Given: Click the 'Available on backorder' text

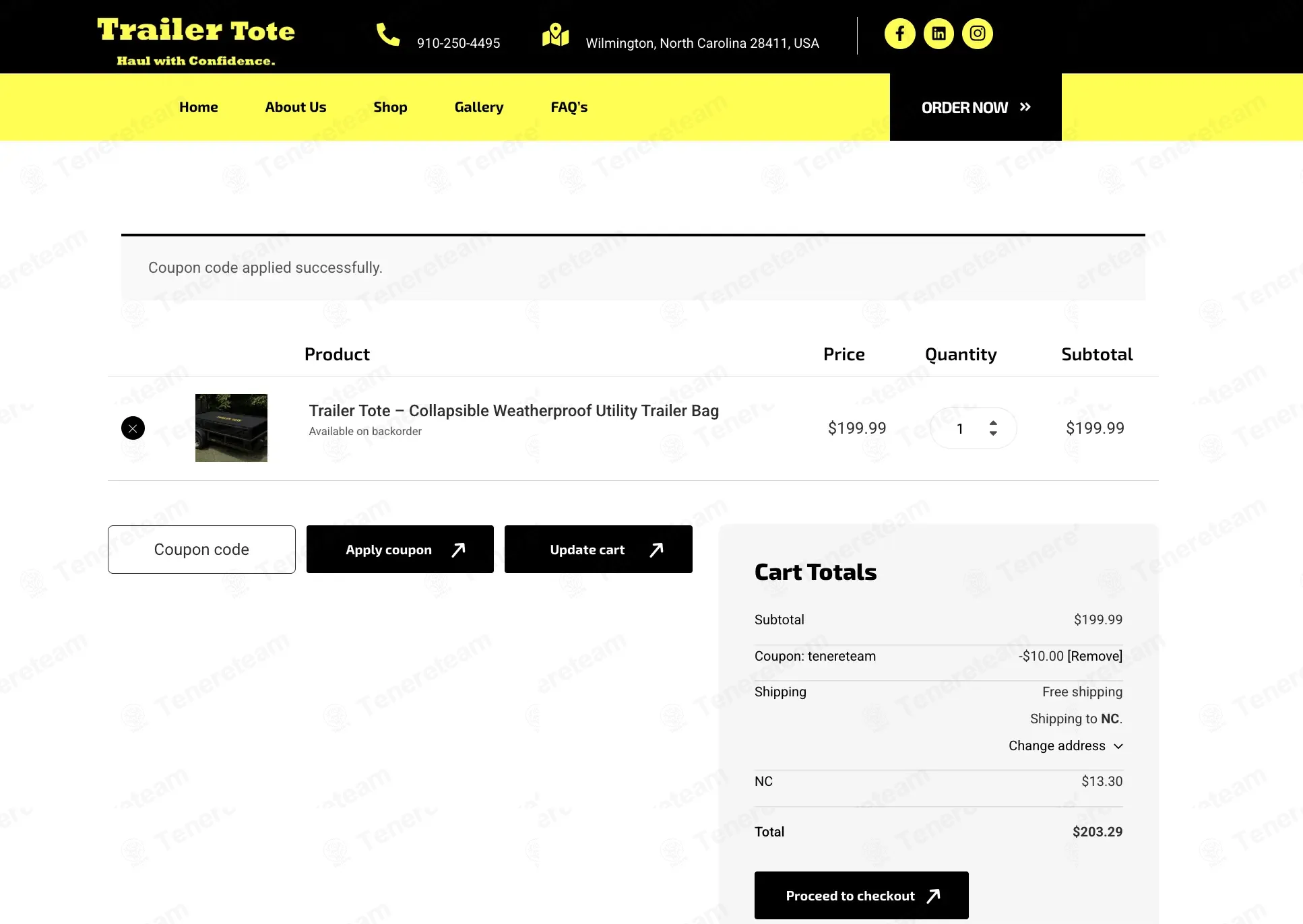Looking at the screenshot, I should 365,431.
